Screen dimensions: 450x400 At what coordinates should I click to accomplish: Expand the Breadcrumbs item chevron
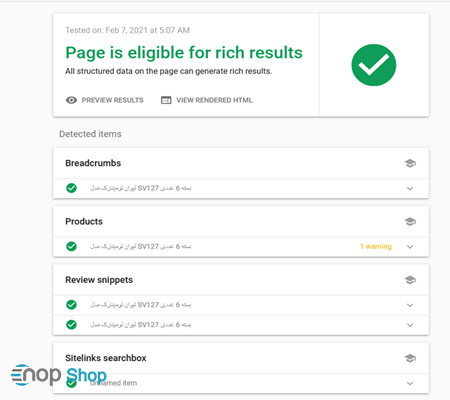[410, 188]
